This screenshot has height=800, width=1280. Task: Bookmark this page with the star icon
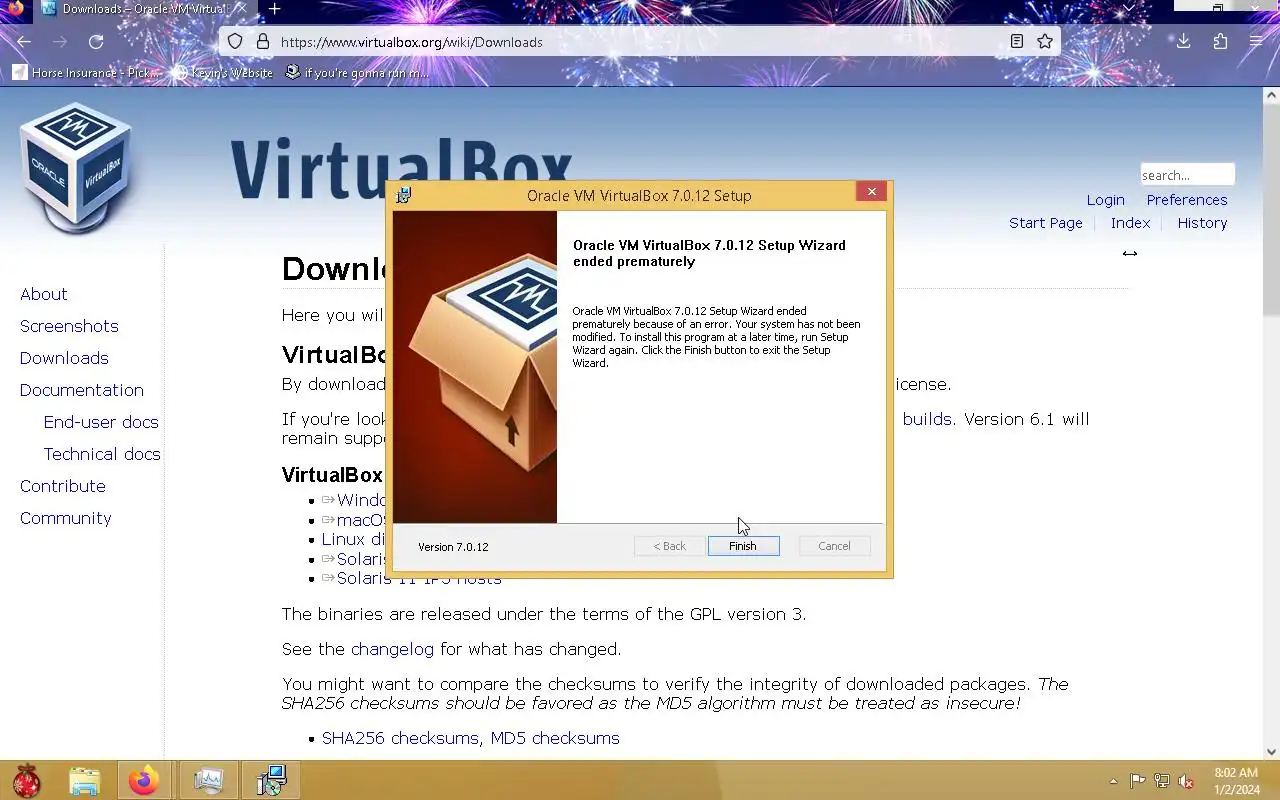[1045, 42]
